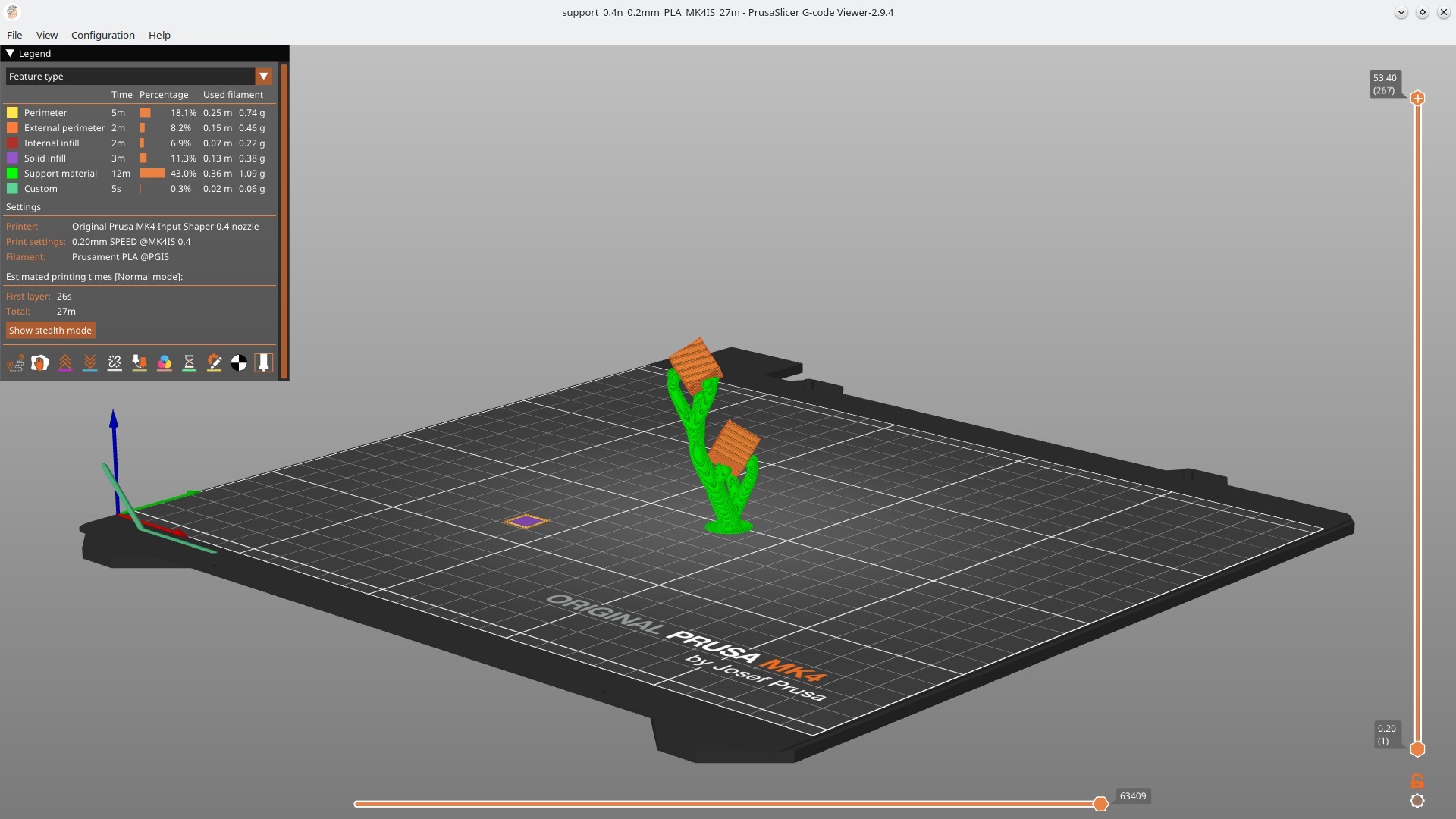Image resolution: width=1456 pixels, height=819 pixels.
Task: Toggle wipe moves hand icon
Action: pyautogui.click(x=40, y=363)
